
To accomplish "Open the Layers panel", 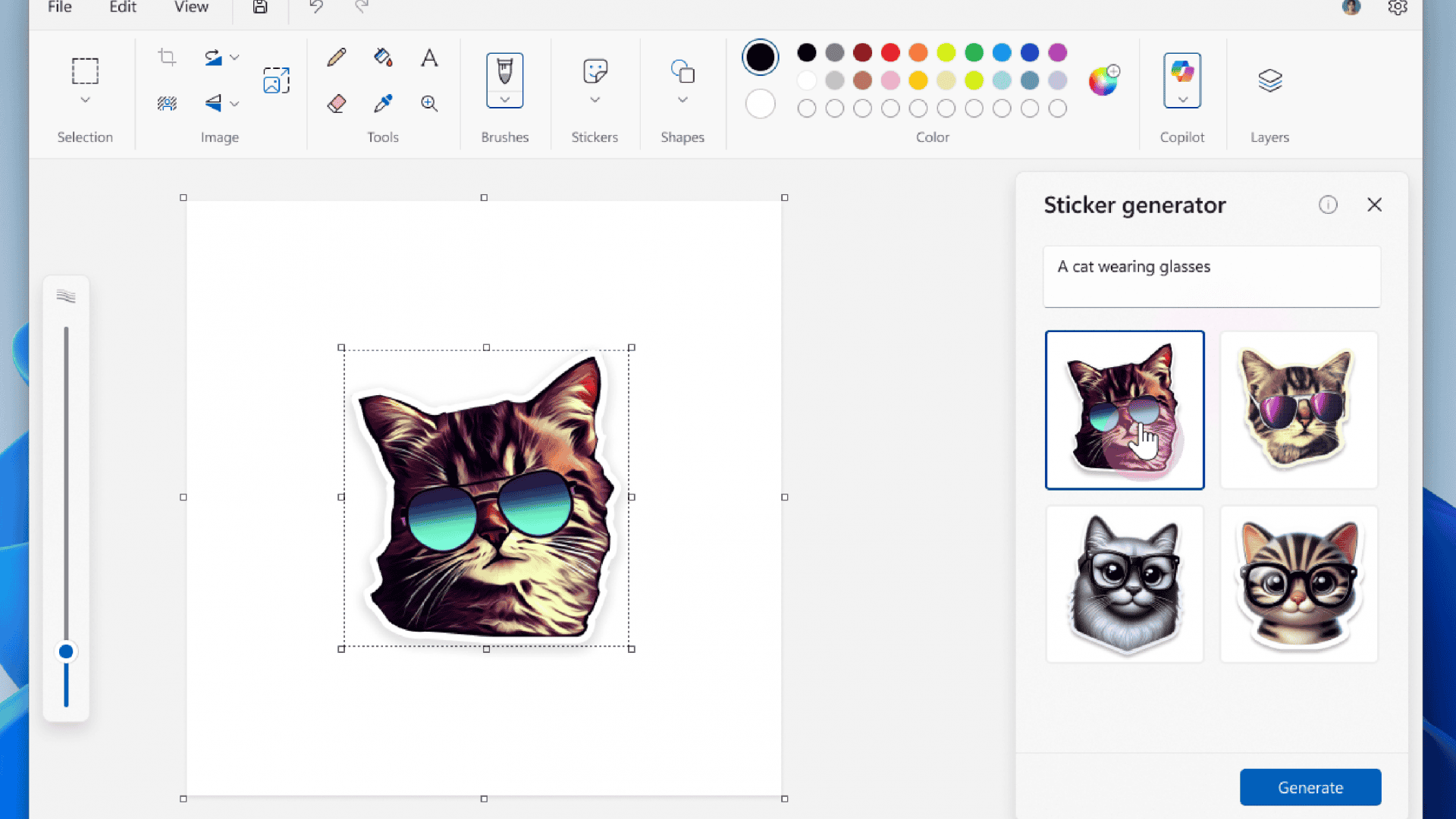I will pyautogui.click(x=1269, y=80).
